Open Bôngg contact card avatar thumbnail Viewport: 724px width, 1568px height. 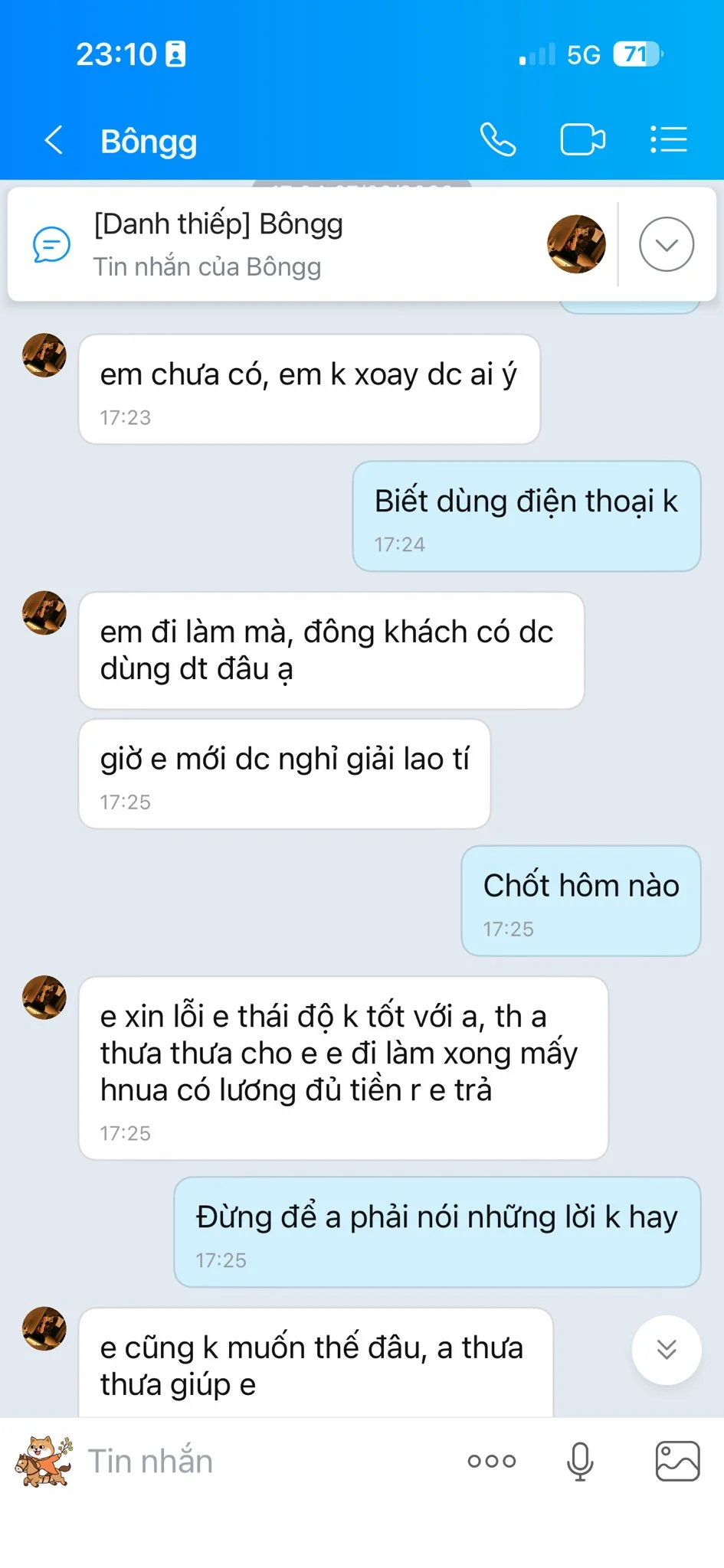coord(576,244)
